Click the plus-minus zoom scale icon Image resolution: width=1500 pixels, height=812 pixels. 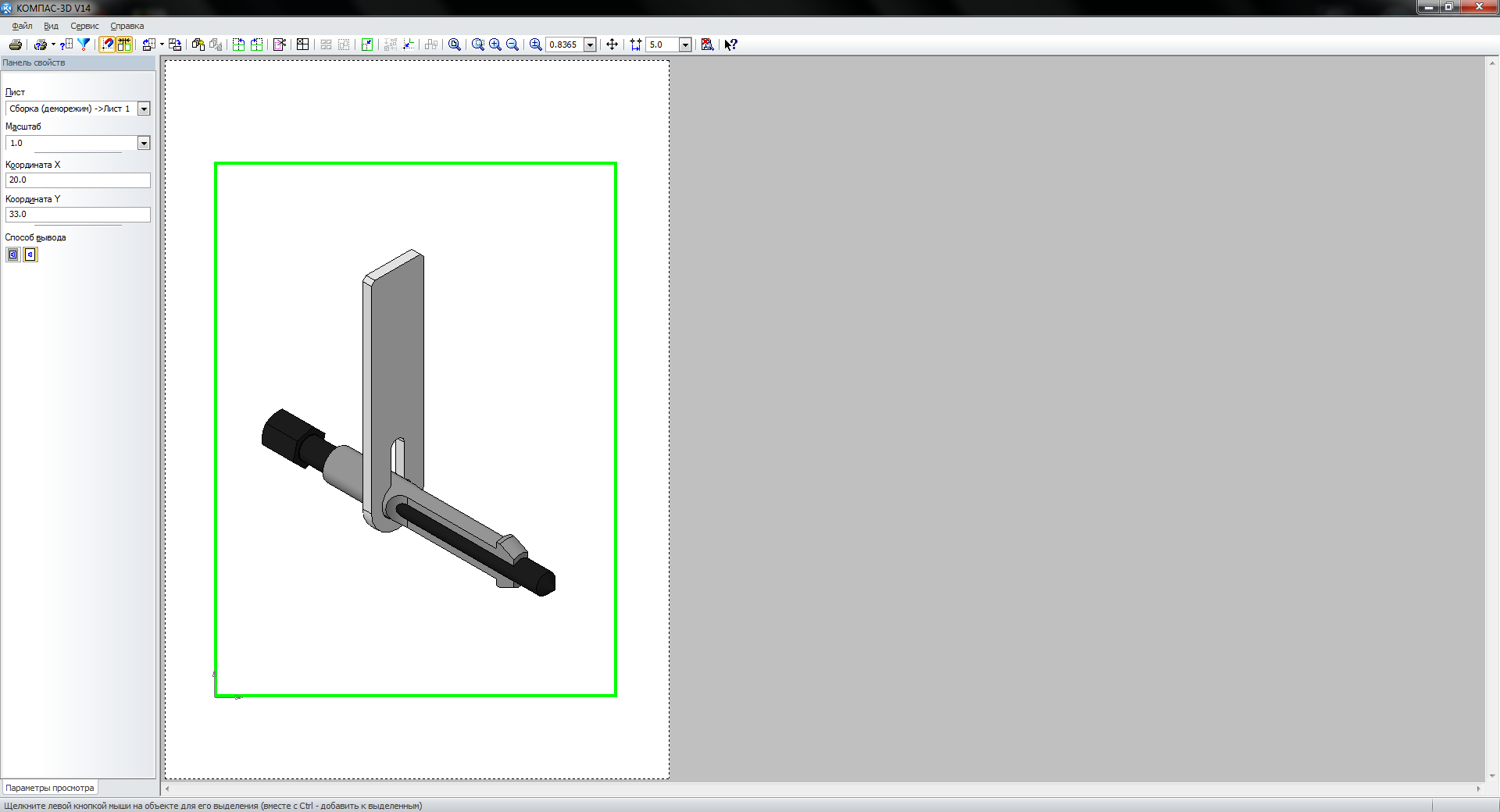click(536, 45)
